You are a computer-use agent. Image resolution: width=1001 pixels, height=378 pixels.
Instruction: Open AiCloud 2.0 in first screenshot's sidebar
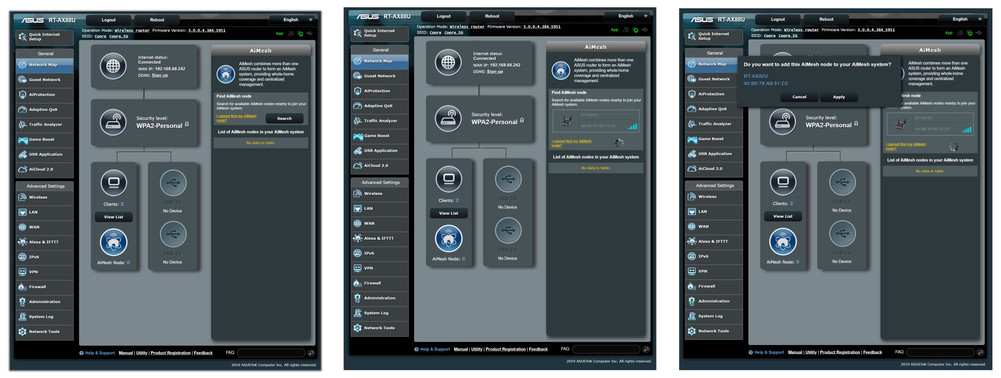[x=45, y=169]
